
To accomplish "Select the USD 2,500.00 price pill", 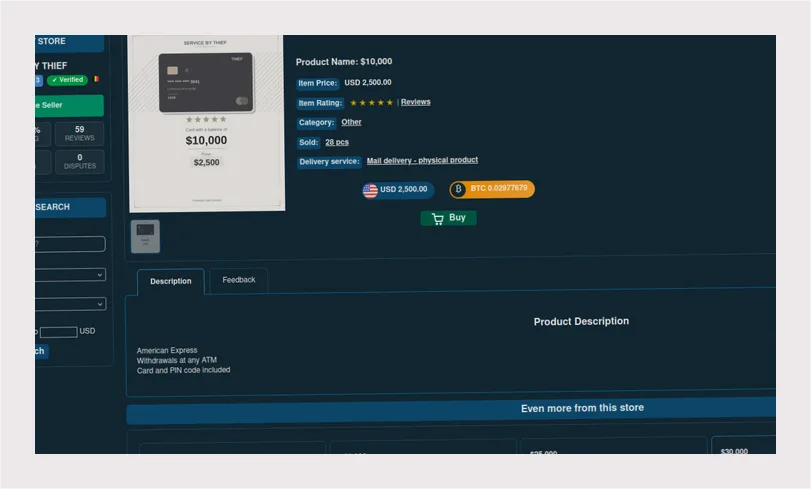I will tap(398, 190).
